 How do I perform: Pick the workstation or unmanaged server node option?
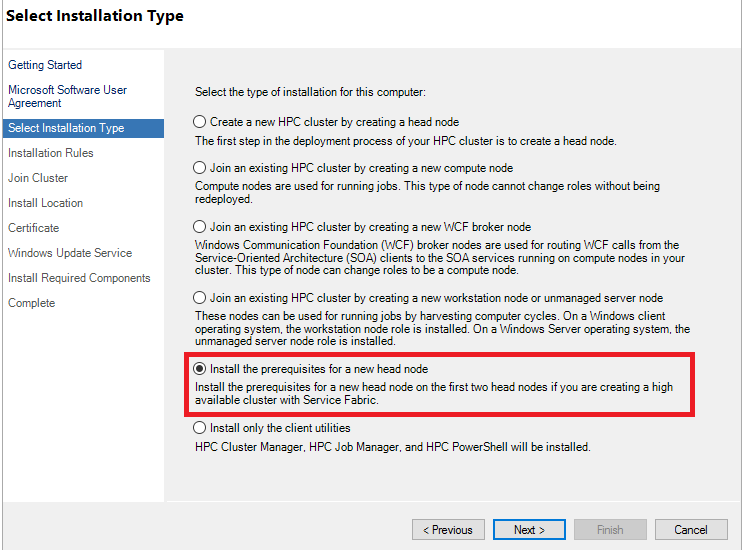200,298
